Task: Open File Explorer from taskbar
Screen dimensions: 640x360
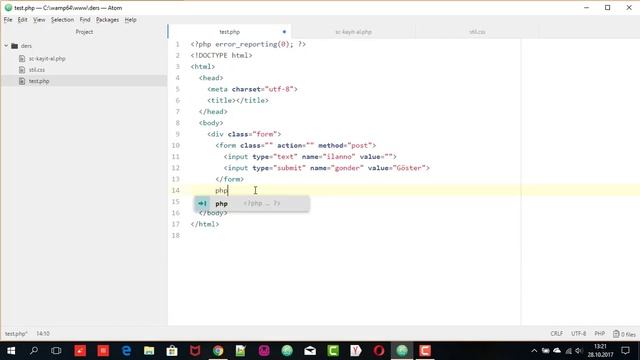Action: coord(149,351)
